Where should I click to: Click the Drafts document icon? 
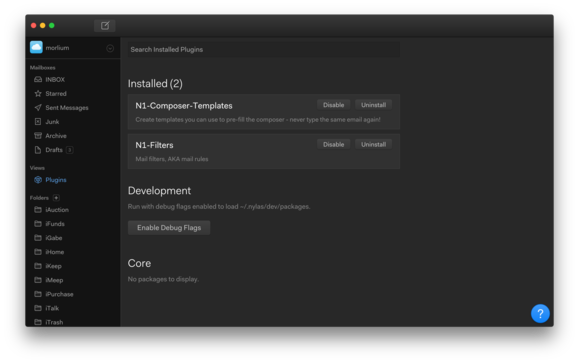click(x=38, y=150)
